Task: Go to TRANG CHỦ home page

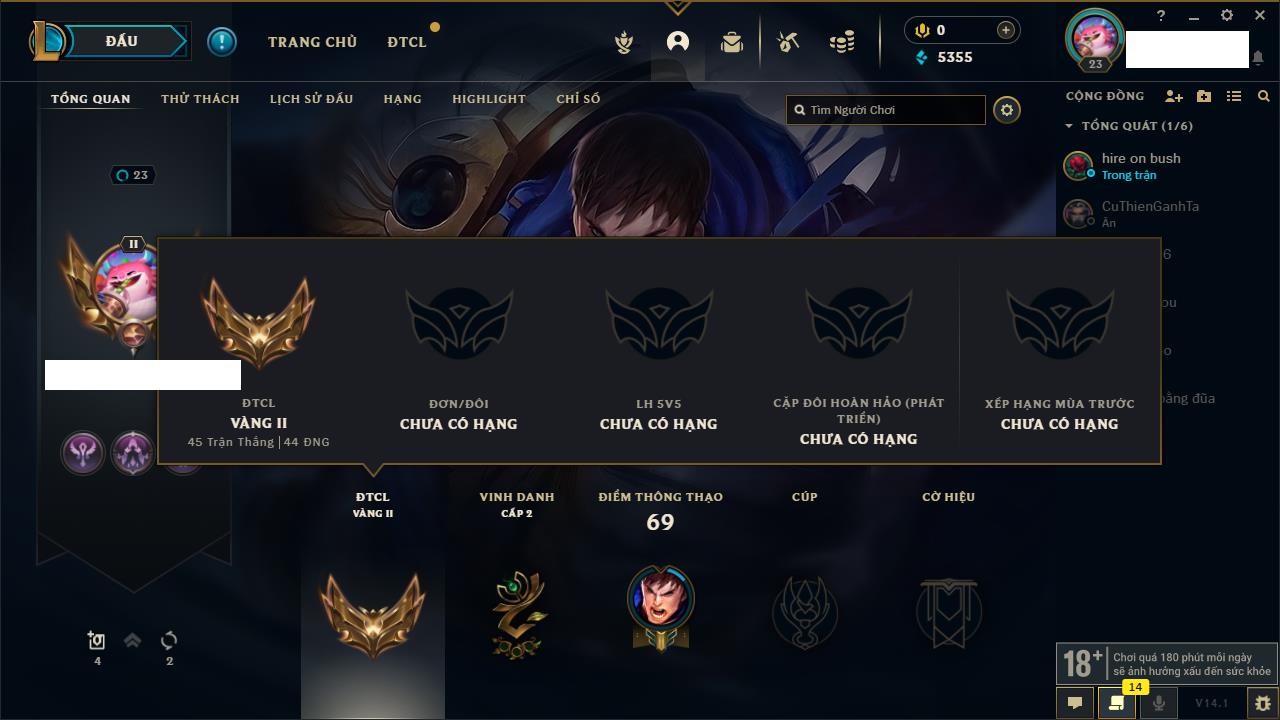Action: tap(312, 42)
